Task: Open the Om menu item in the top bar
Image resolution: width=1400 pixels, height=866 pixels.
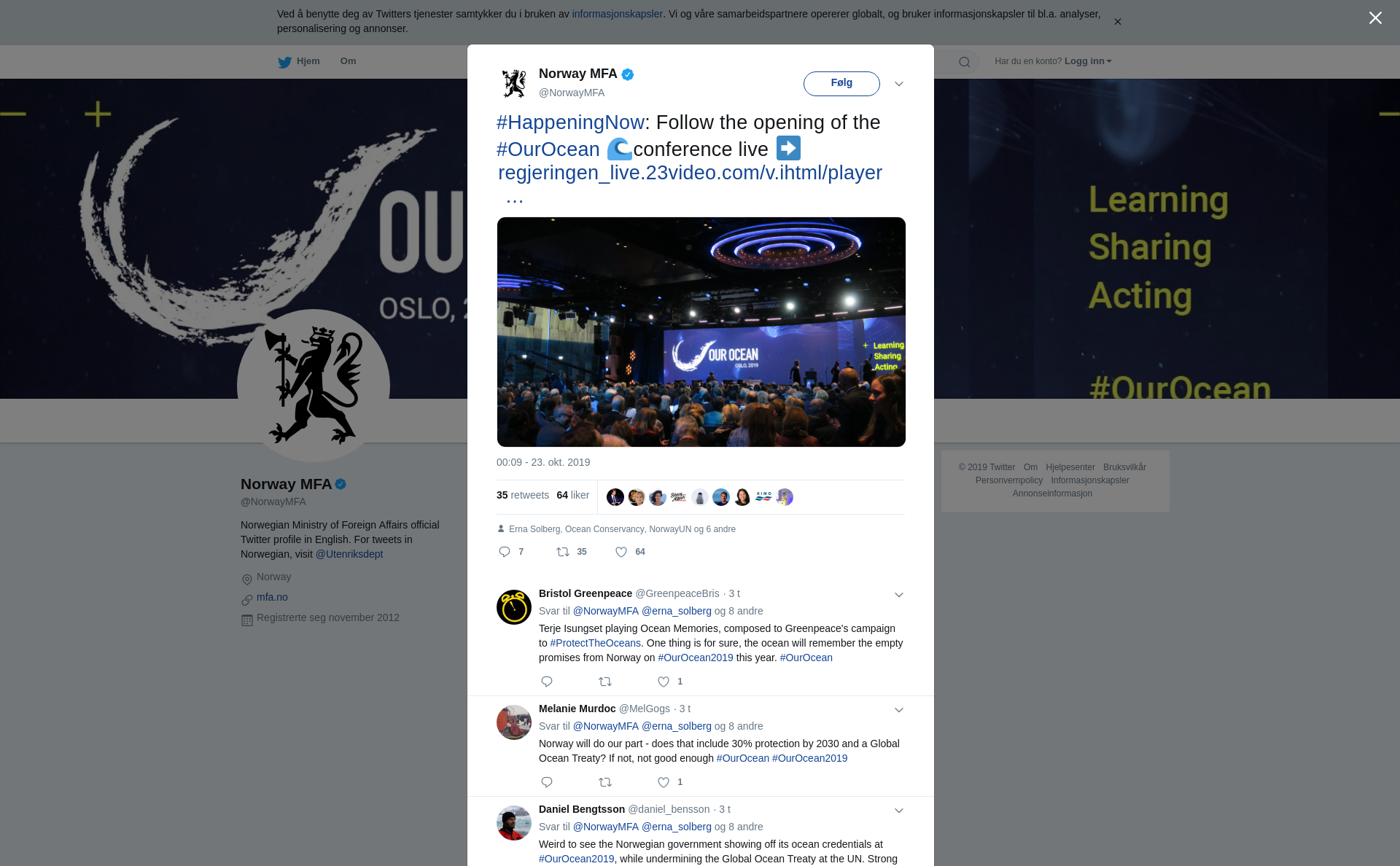Action: [348, 61]
